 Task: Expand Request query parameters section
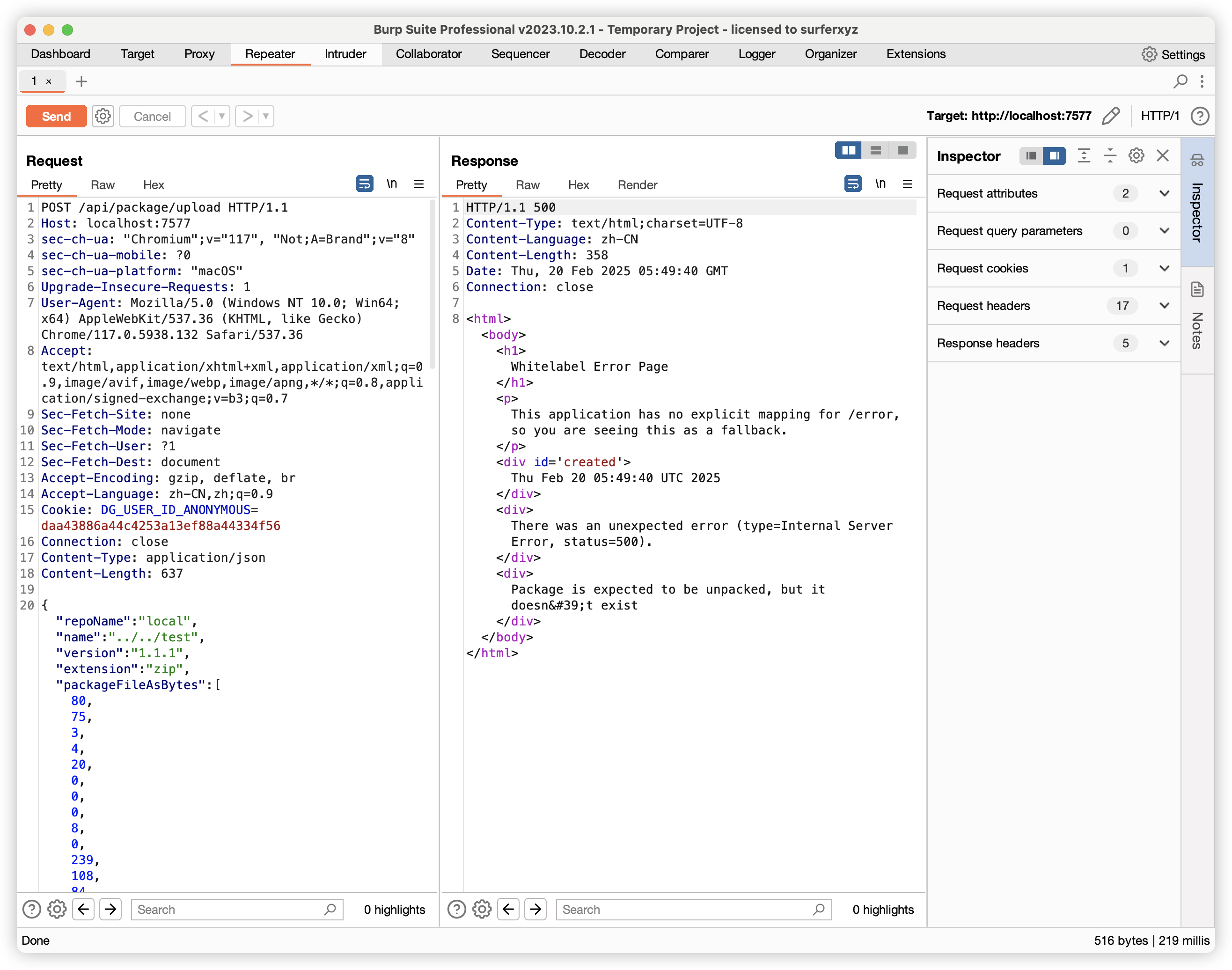coord(1054,231)
